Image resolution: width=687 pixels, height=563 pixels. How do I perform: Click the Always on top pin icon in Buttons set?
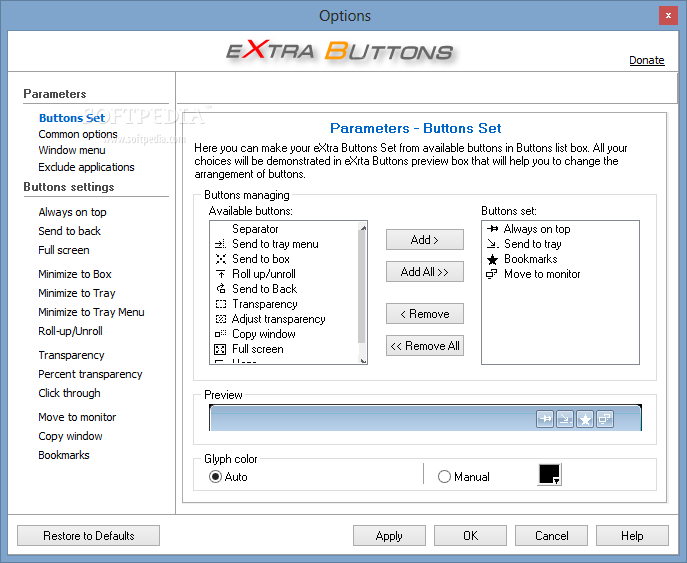point(492,229)
